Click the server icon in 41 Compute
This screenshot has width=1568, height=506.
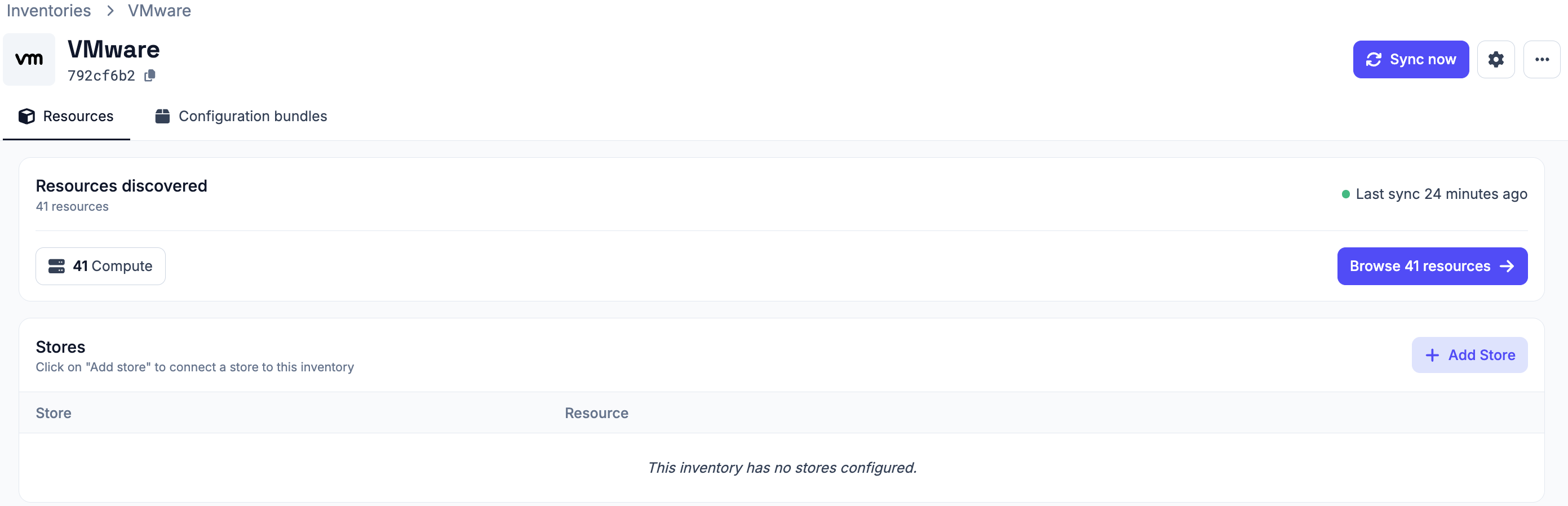(56, 267)
